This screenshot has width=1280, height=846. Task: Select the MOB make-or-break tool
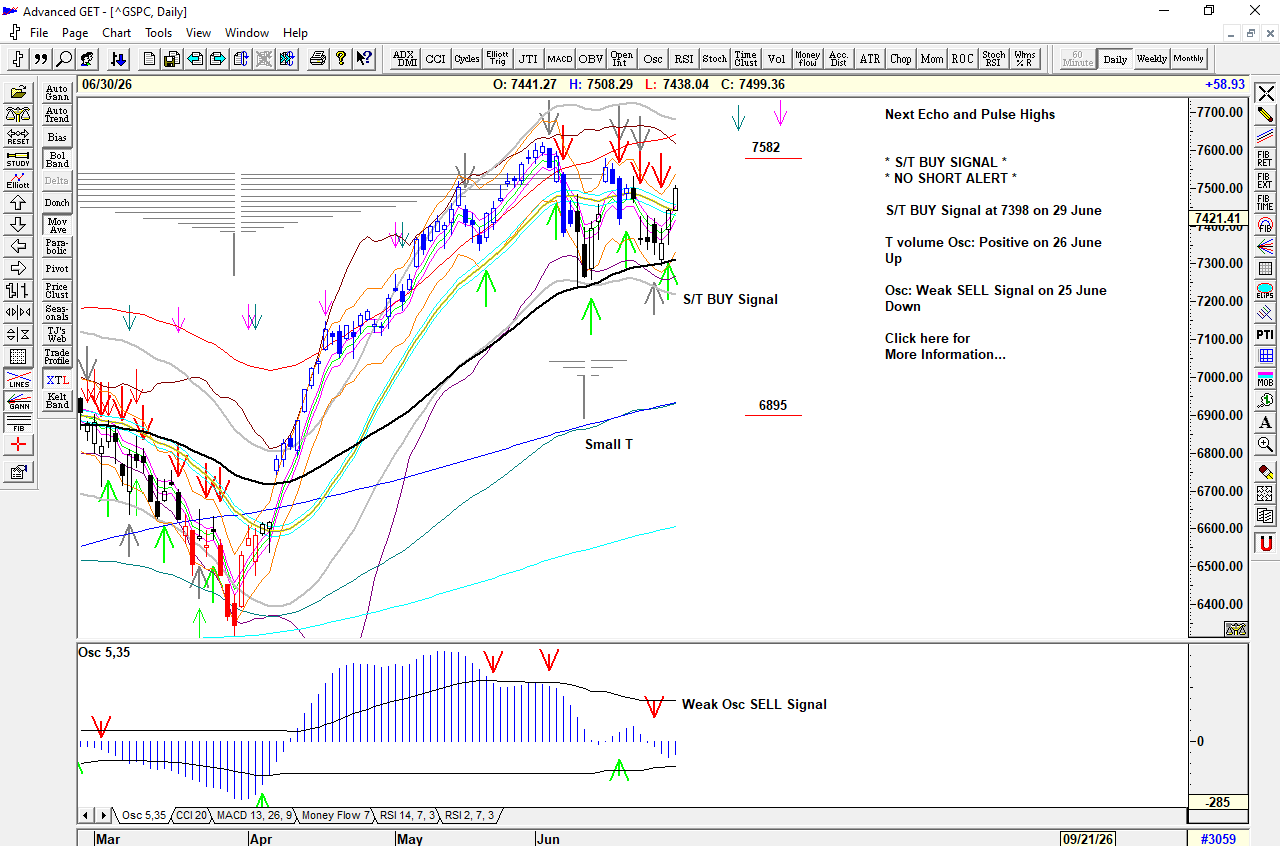(x=1265, y=378)
